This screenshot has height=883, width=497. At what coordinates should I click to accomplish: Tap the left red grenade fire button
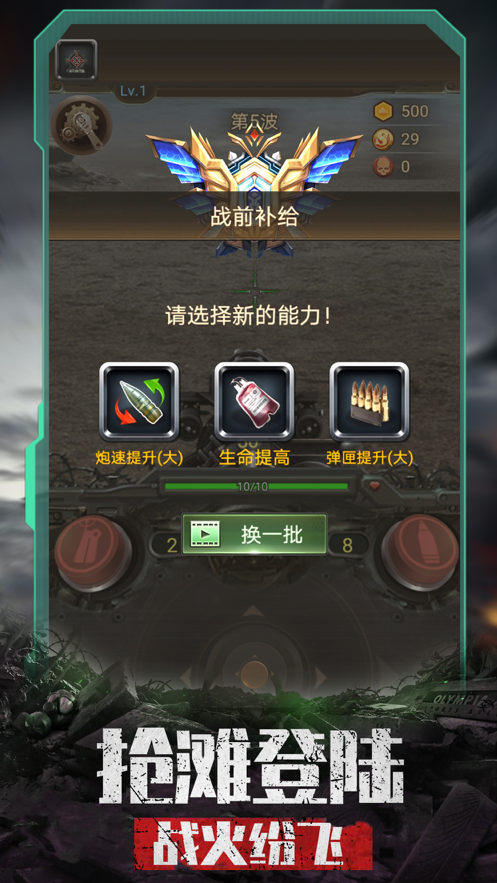point(93,552)
